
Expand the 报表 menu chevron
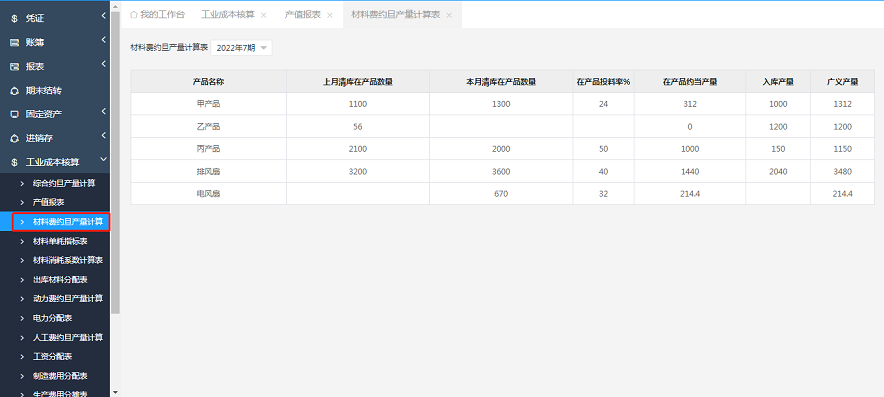coord(103,64)
